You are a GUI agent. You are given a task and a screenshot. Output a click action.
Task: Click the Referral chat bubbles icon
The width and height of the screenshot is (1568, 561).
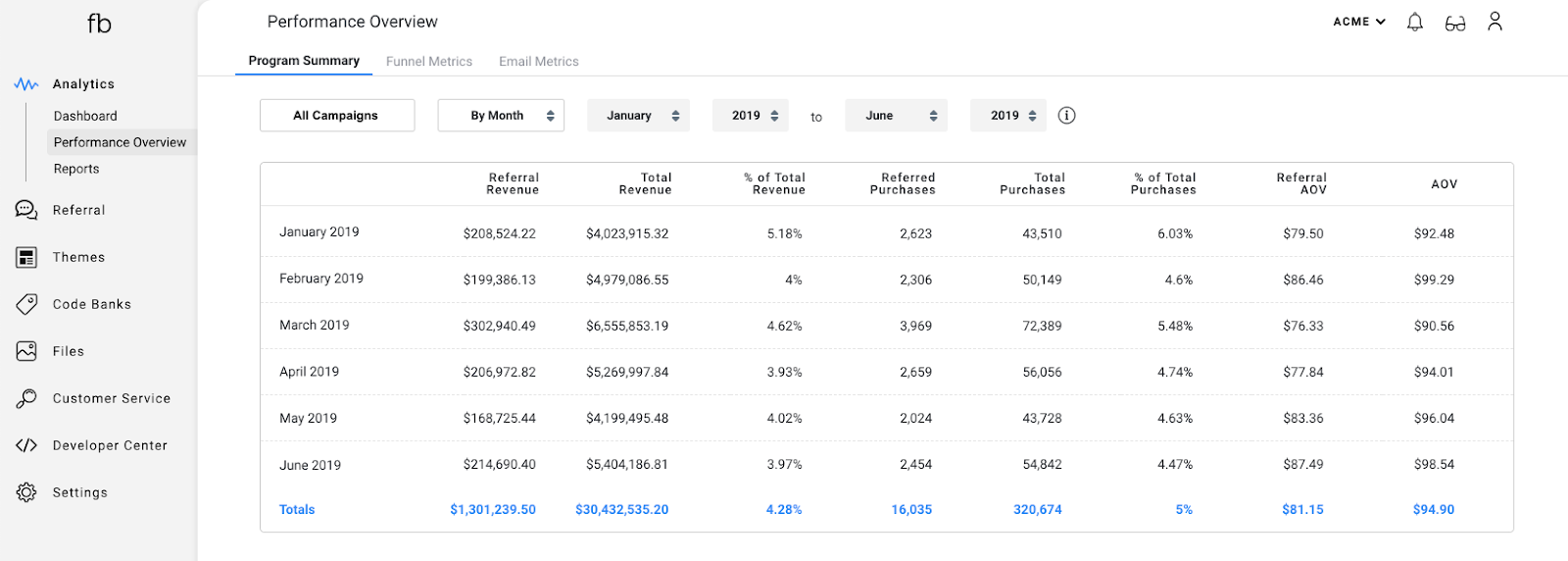tap(26, 210)
